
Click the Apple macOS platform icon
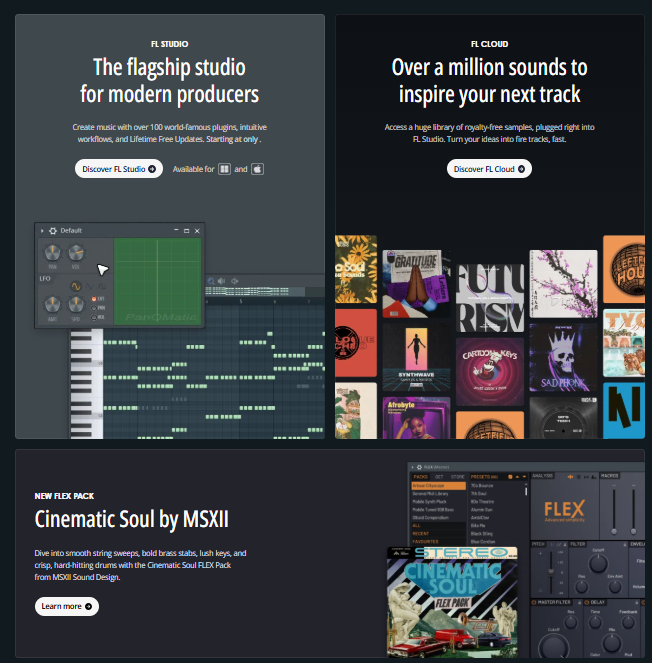pos(258,169)
